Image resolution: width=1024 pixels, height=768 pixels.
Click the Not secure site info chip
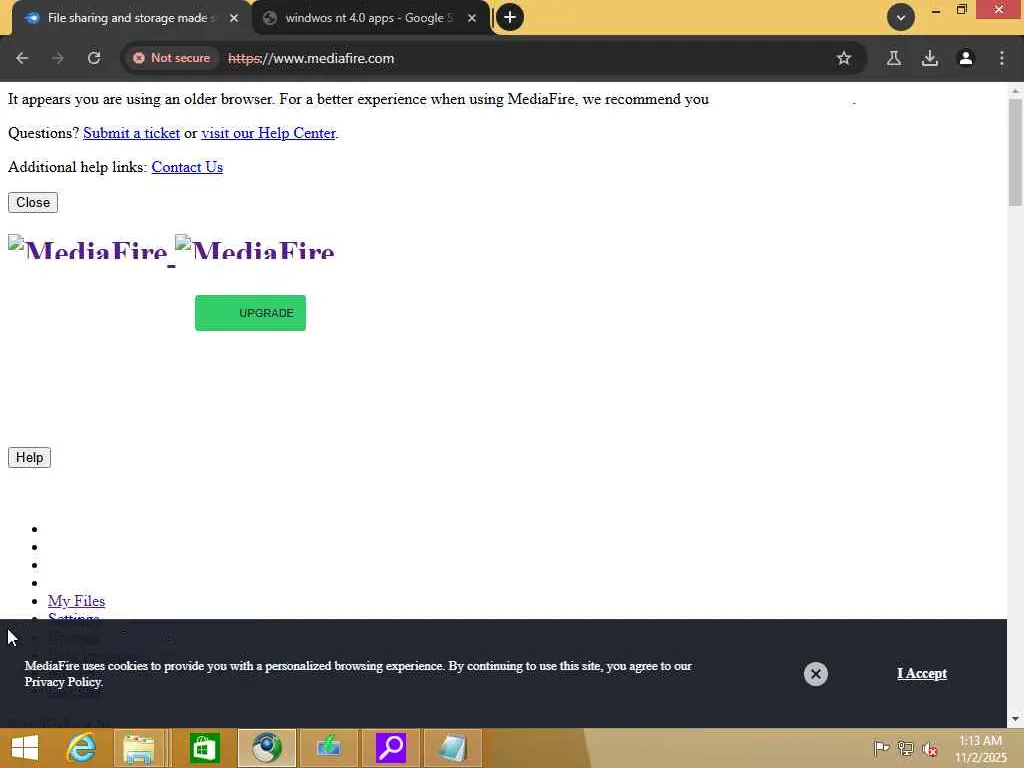172,58
